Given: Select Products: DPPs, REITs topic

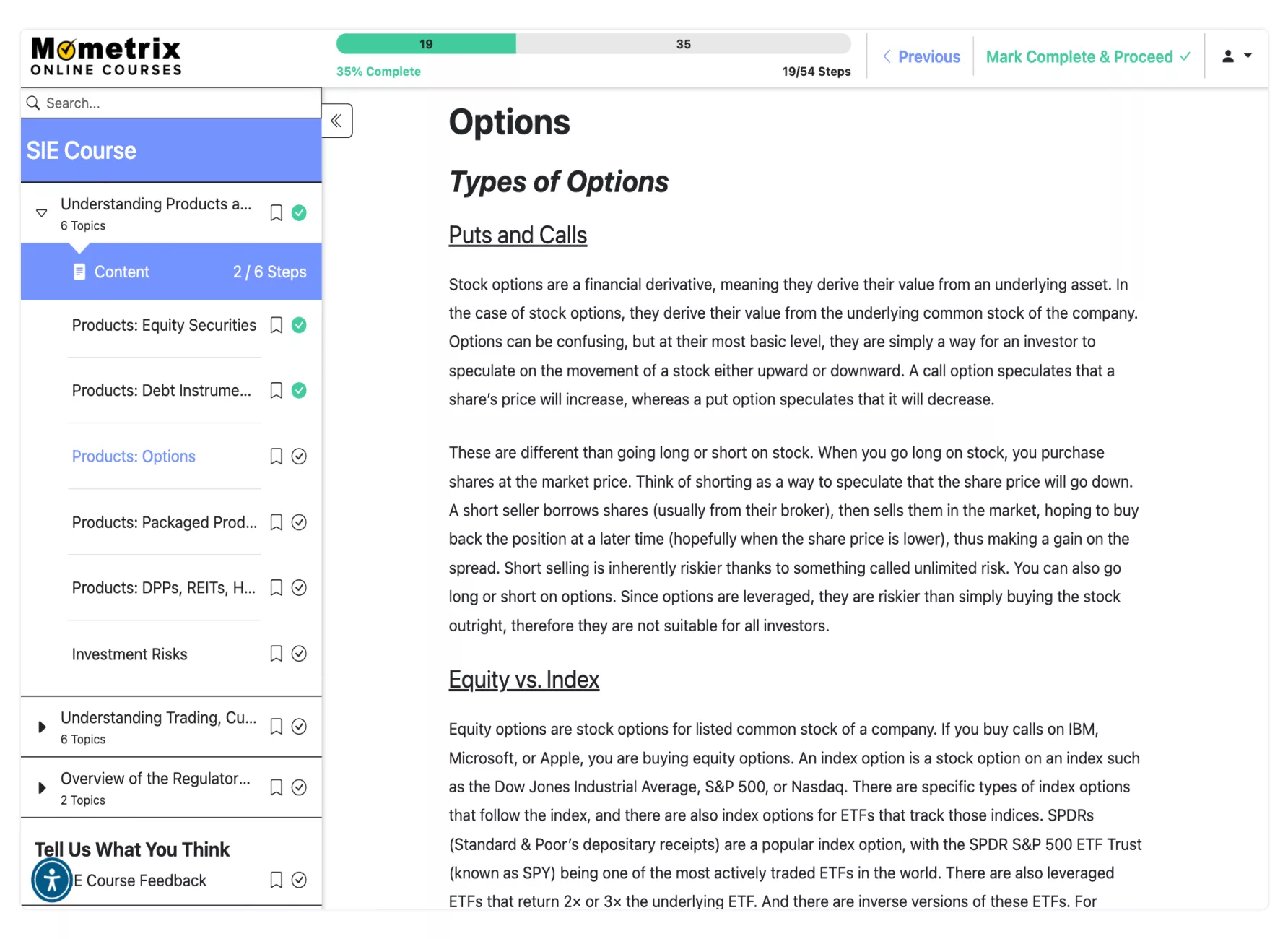Looking at the screenshot, I should (x=164, y=588).
